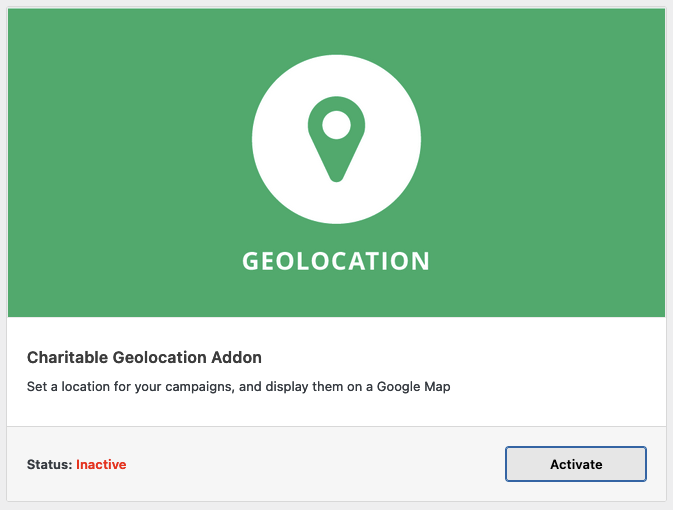Click the word campaigns in the description
The width and height of the screenshot is (673, 510).
200,388
